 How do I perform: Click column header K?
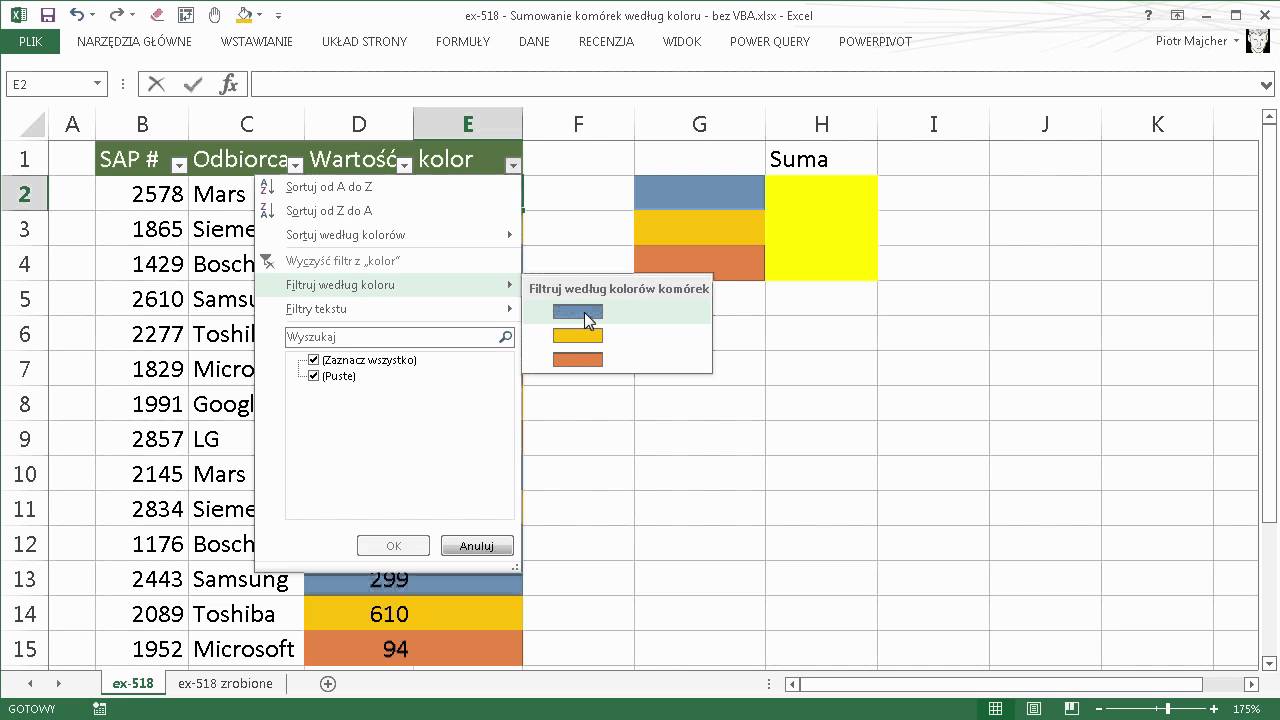(1157, 124)
